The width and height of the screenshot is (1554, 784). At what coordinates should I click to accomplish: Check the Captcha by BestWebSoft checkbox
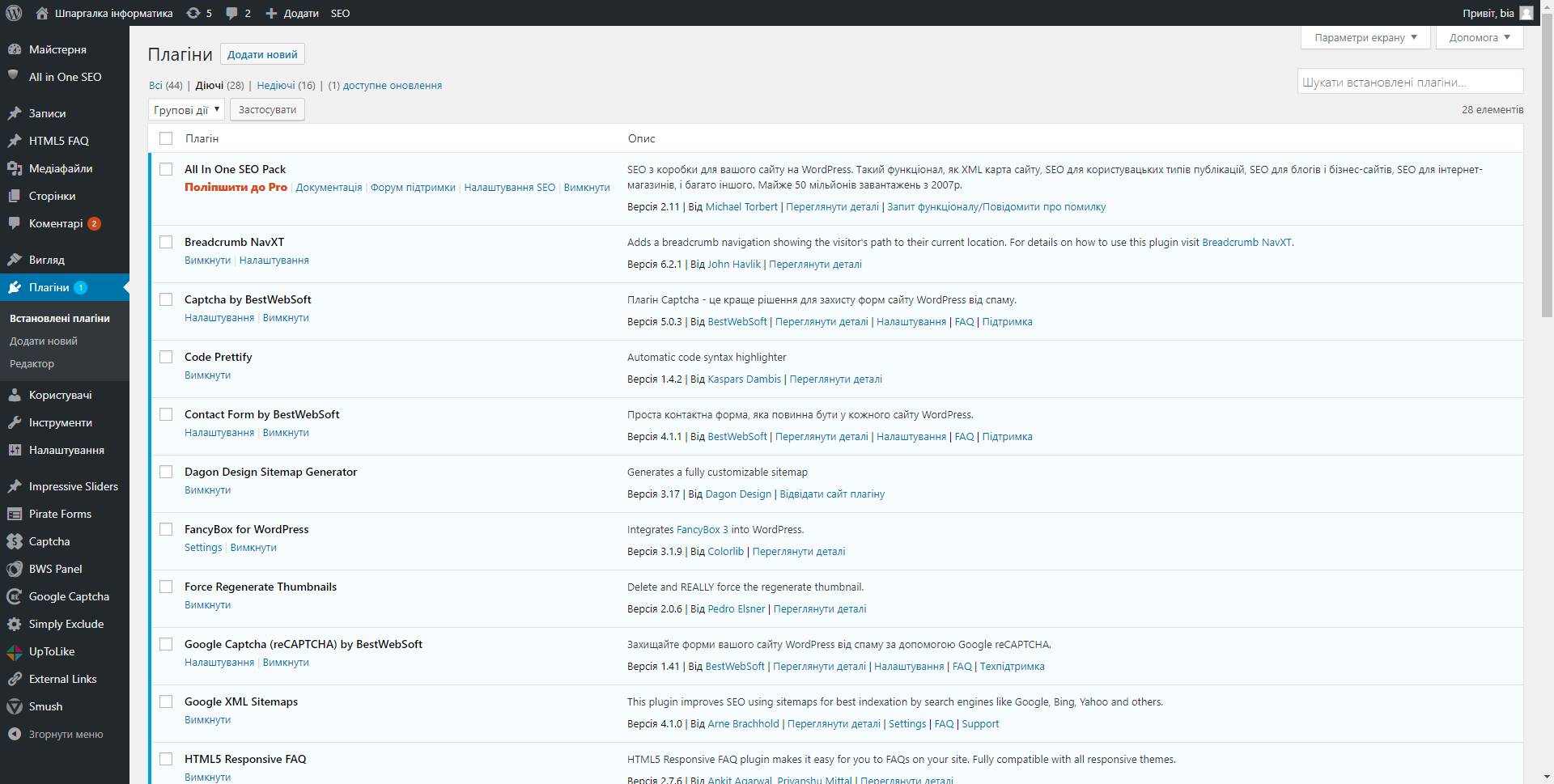point(166,299)
